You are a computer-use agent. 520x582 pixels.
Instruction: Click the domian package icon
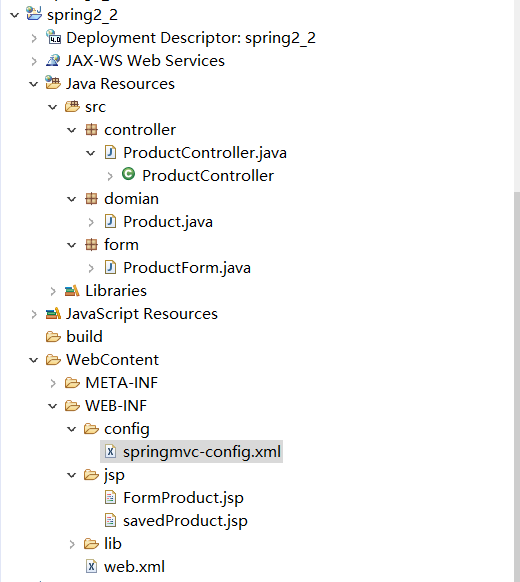pyautogui.click(x=91, y=199)
